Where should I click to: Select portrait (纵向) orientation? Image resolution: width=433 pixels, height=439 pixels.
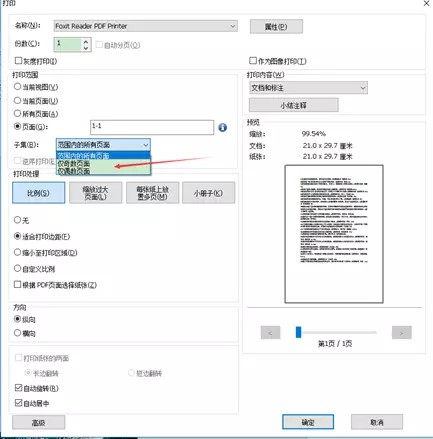[17, 319]
